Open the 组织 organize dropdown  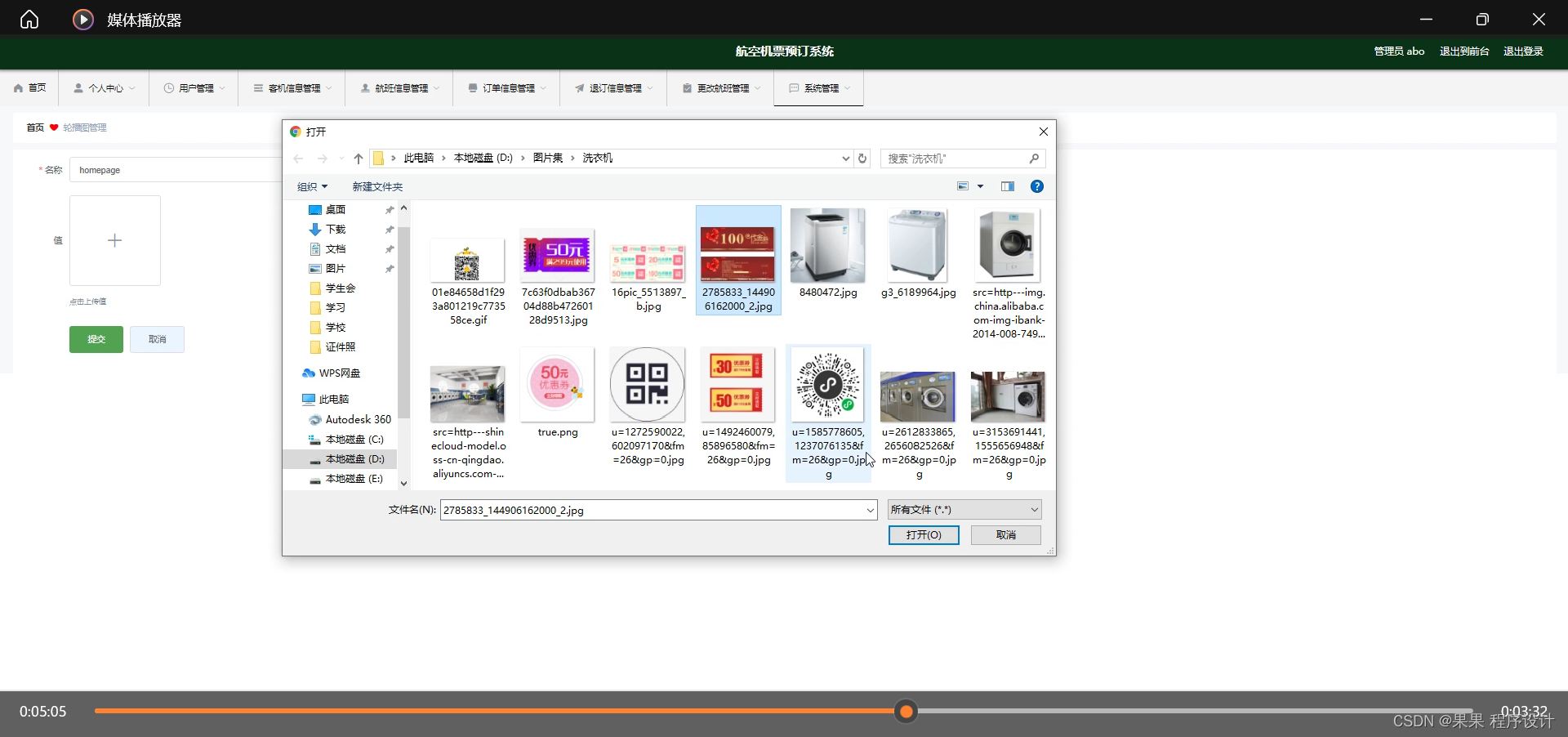tap(312, 187)
